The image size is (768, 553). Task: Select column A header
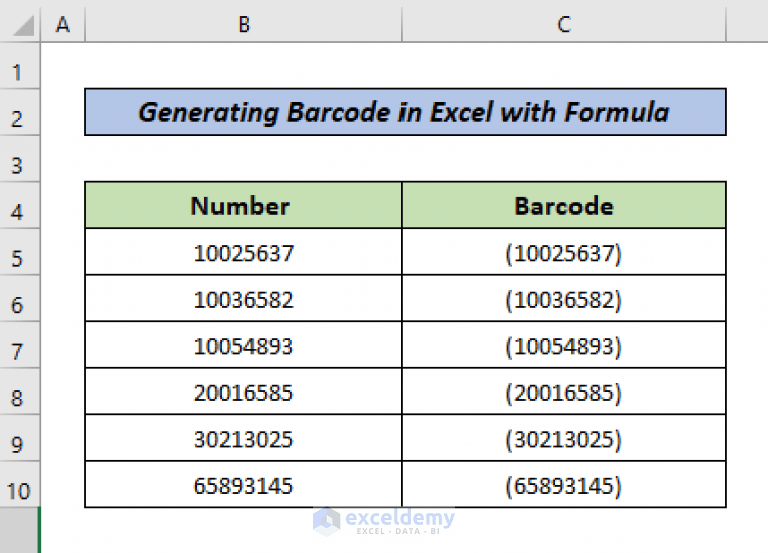tap(63, 24)
